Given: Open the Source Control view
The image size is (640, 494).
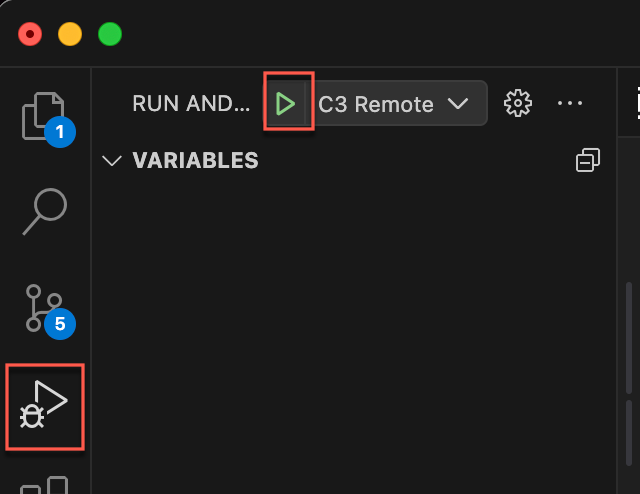Looking at the screenshot, I should (x=43, y=308).
